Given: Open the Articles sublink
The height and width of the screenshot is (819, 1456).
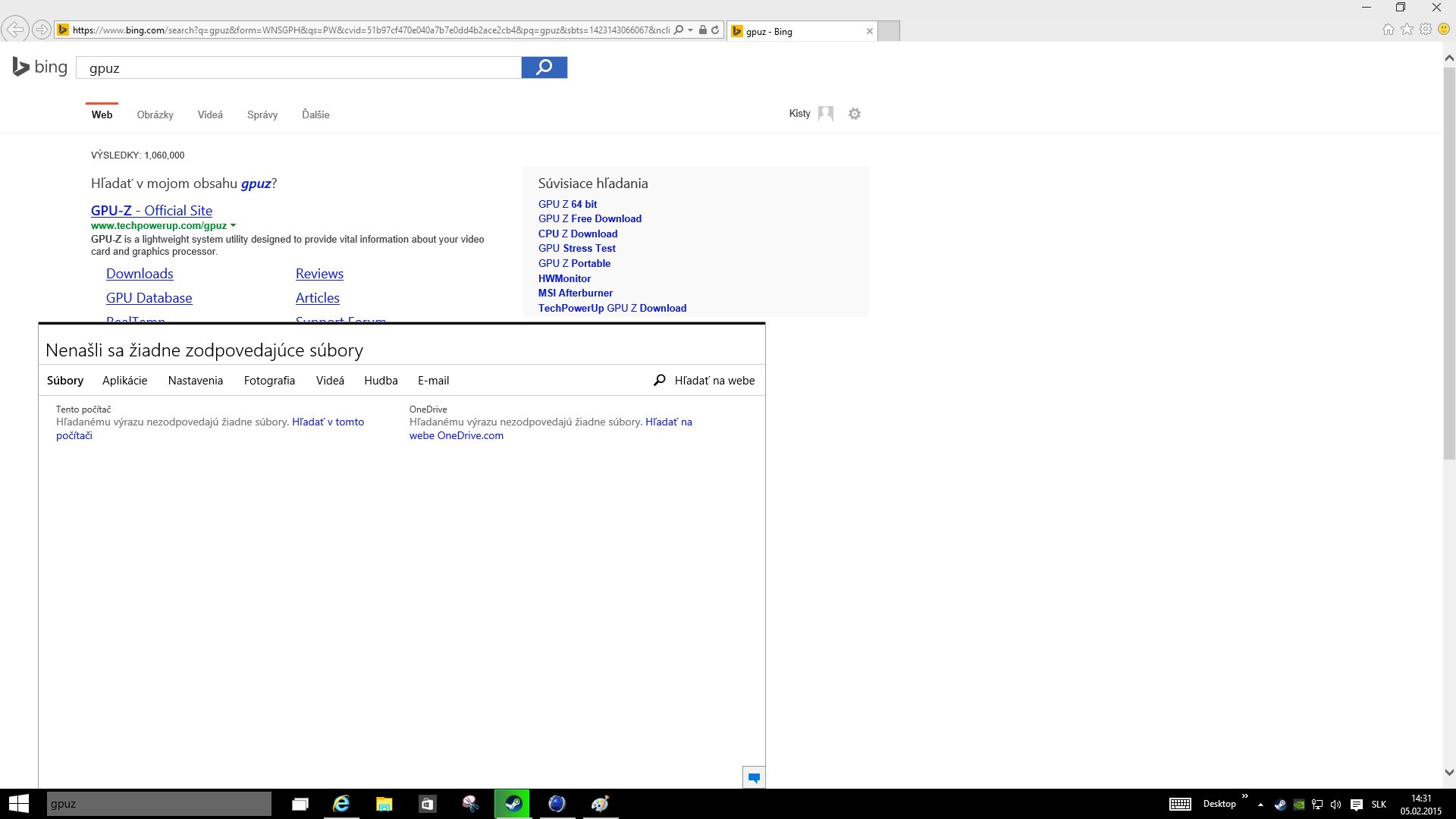Looking at the screenshot, I should point(318,298).
